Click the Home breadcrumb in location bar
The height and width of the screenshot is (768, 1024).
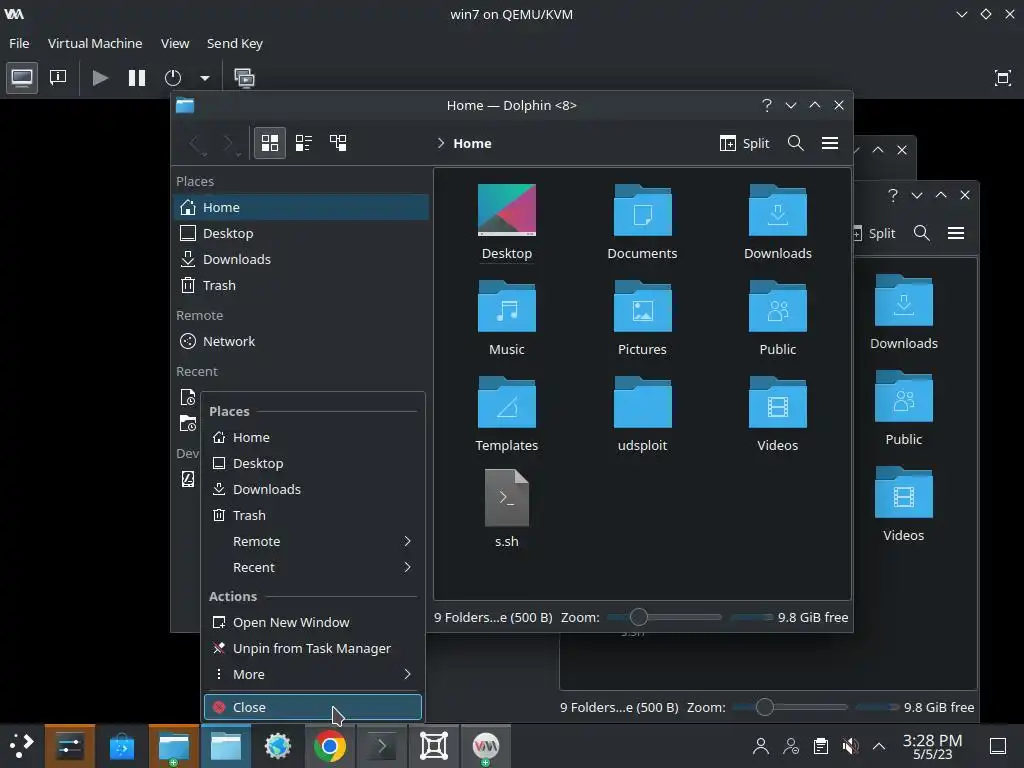coord(472,143)
